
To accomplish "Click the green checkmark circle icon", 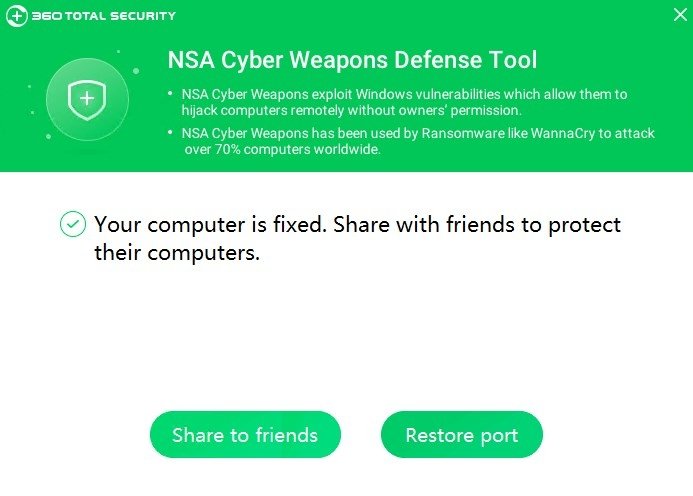I will coord(72,224).
